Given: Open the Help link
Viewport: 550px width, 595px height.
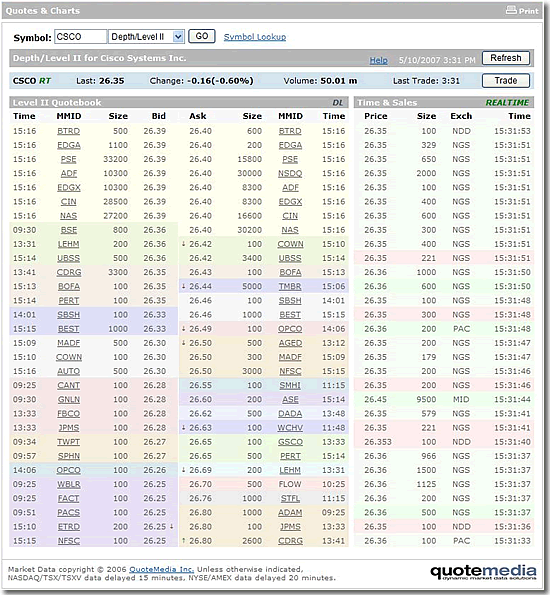Looking at the screenshot, I should click(378, 60).
